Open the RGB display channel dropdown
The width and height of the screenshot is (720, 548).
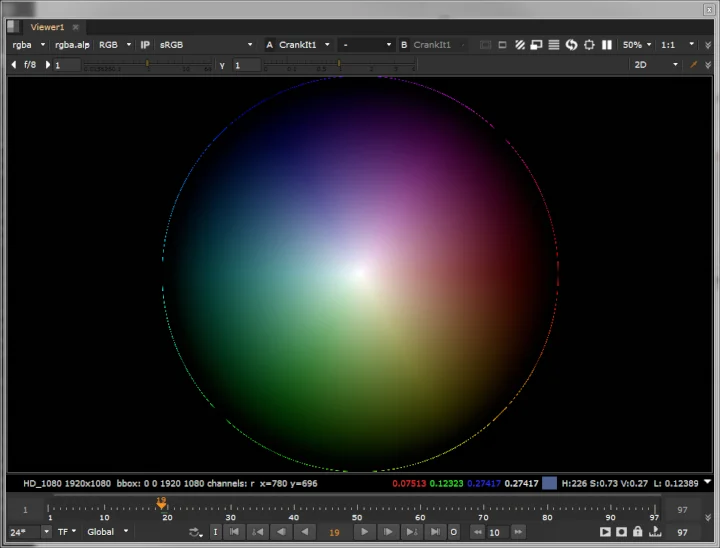coord(115,45)
